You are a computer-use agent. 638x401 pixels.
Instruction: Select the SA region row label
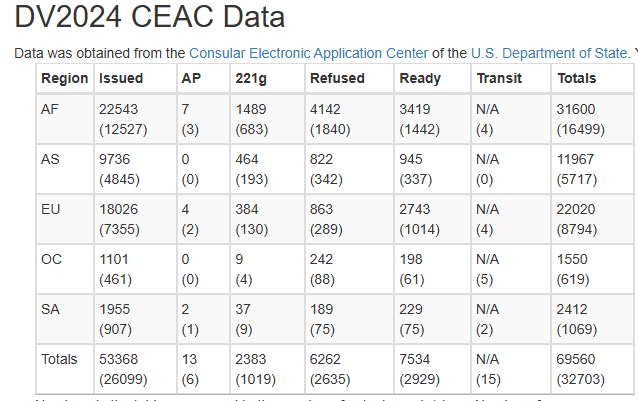point(50,309)
